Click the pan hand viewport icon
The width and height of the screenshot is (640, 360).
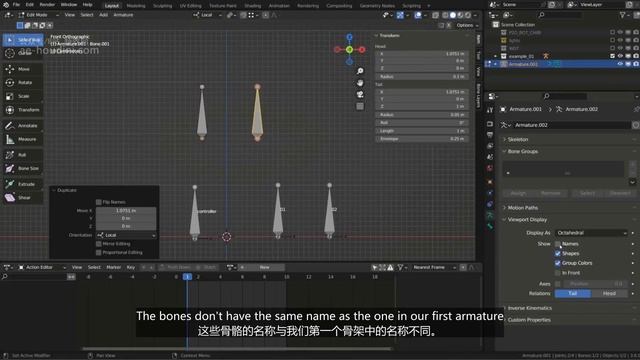pos(360,83)
